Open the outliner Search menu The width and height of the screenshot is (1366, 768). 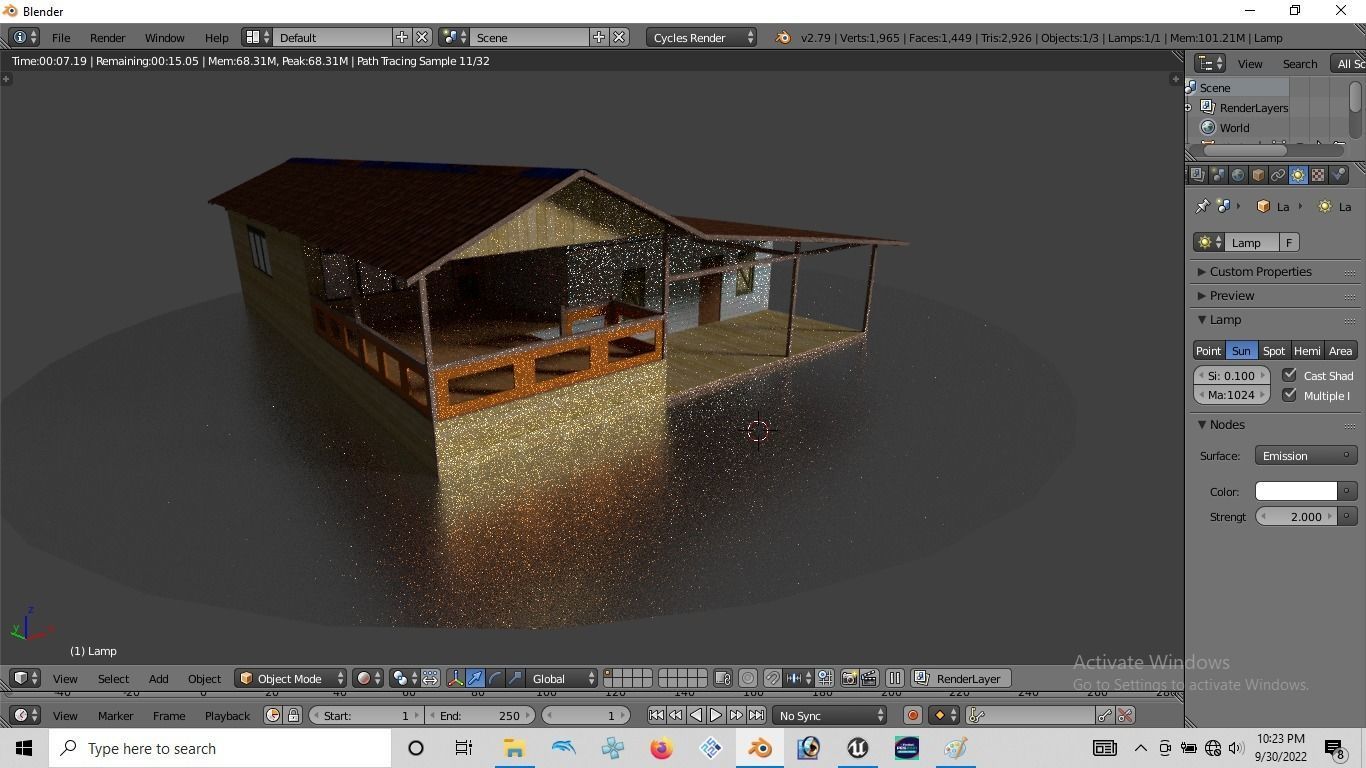(x=1300, y=64)
